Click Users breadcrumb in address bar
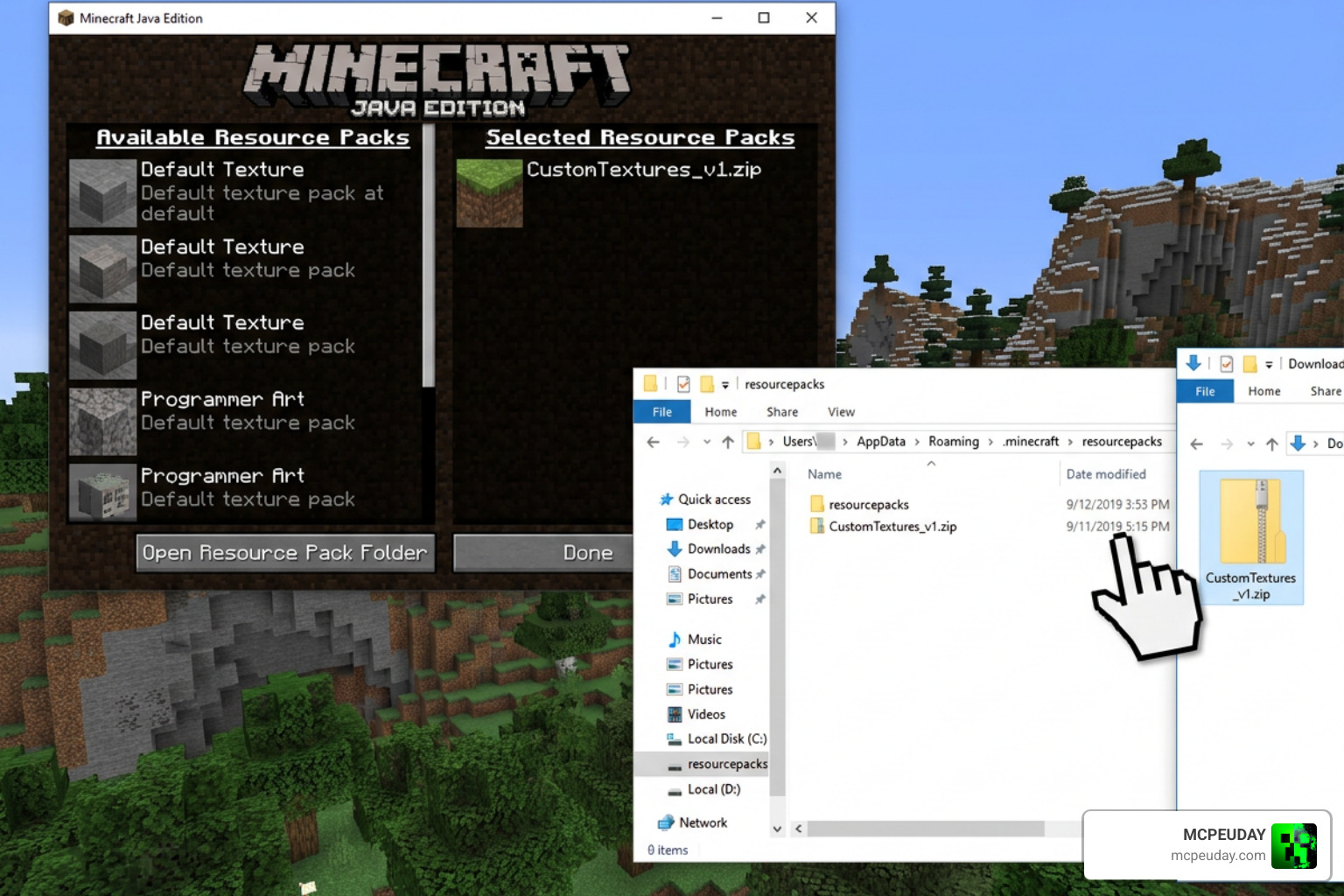Image resolution: width=1344 pixels, height=896 pixels. [x=798, y=441]
